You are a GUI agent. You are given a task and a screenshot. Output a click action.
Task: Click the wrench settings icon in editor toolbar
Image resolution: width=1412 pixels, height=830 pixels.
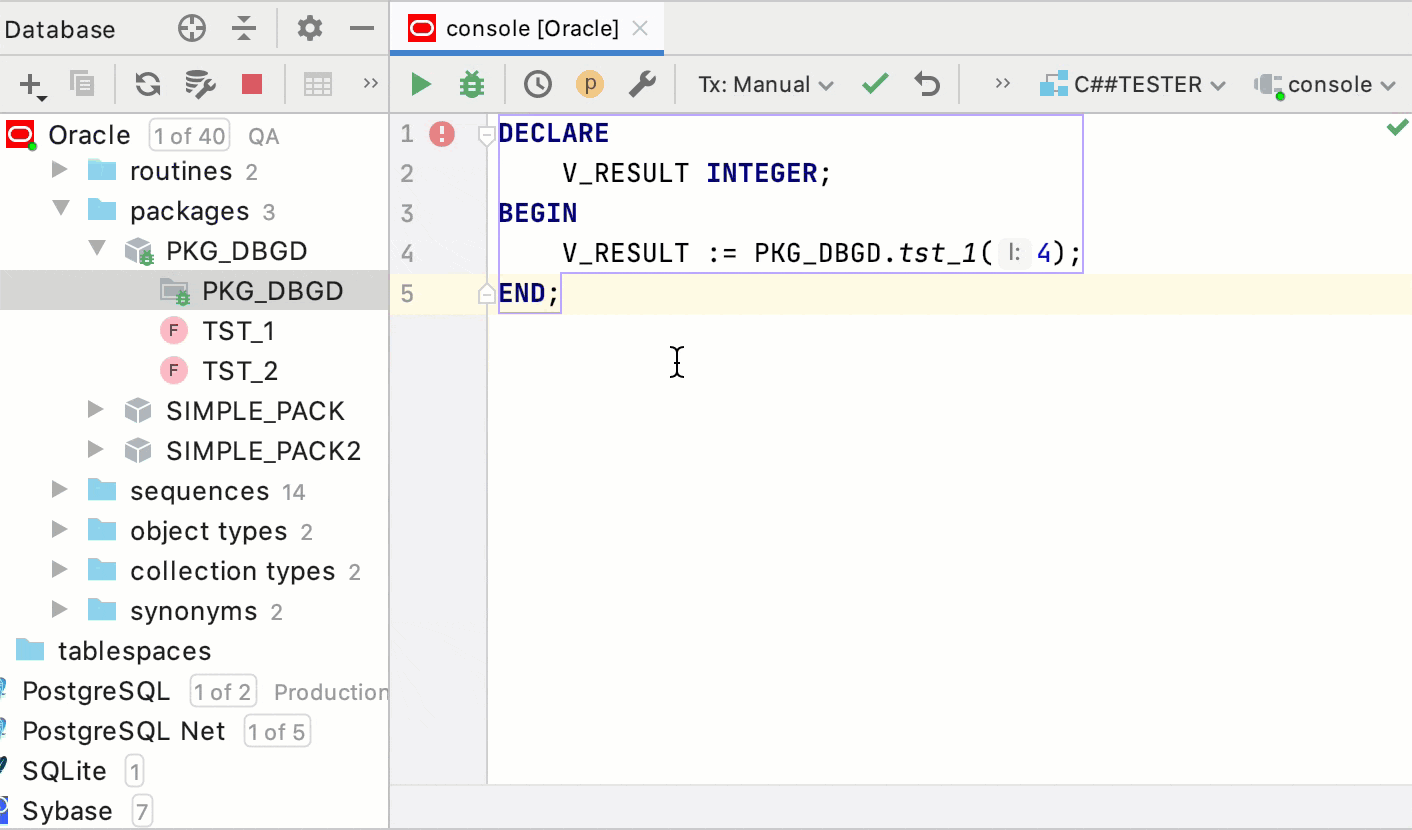tap(642, 85)
